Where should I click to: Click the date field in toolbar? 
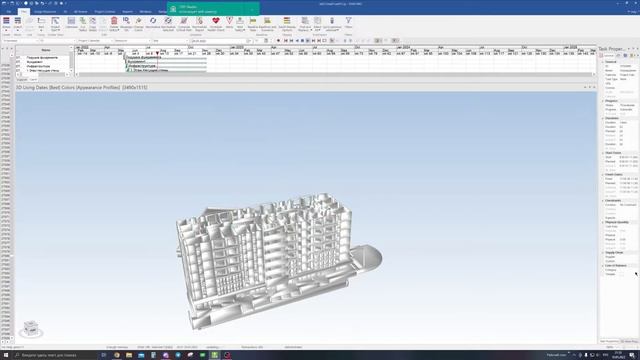(x=221, y=41)
